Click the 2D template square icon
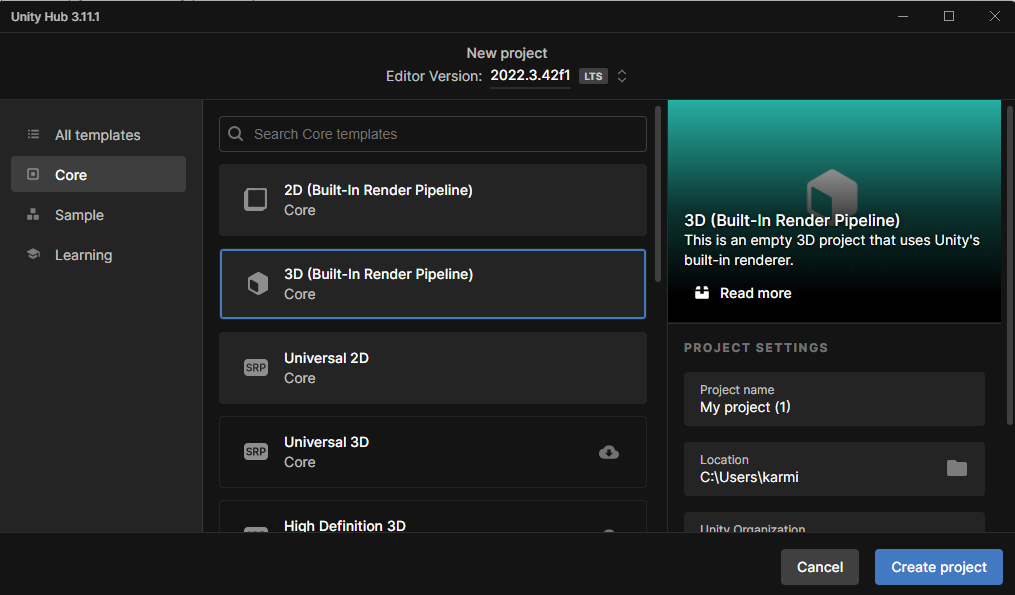The height and width of the screenshot is (595, 1015). click(x=256, y=200)
